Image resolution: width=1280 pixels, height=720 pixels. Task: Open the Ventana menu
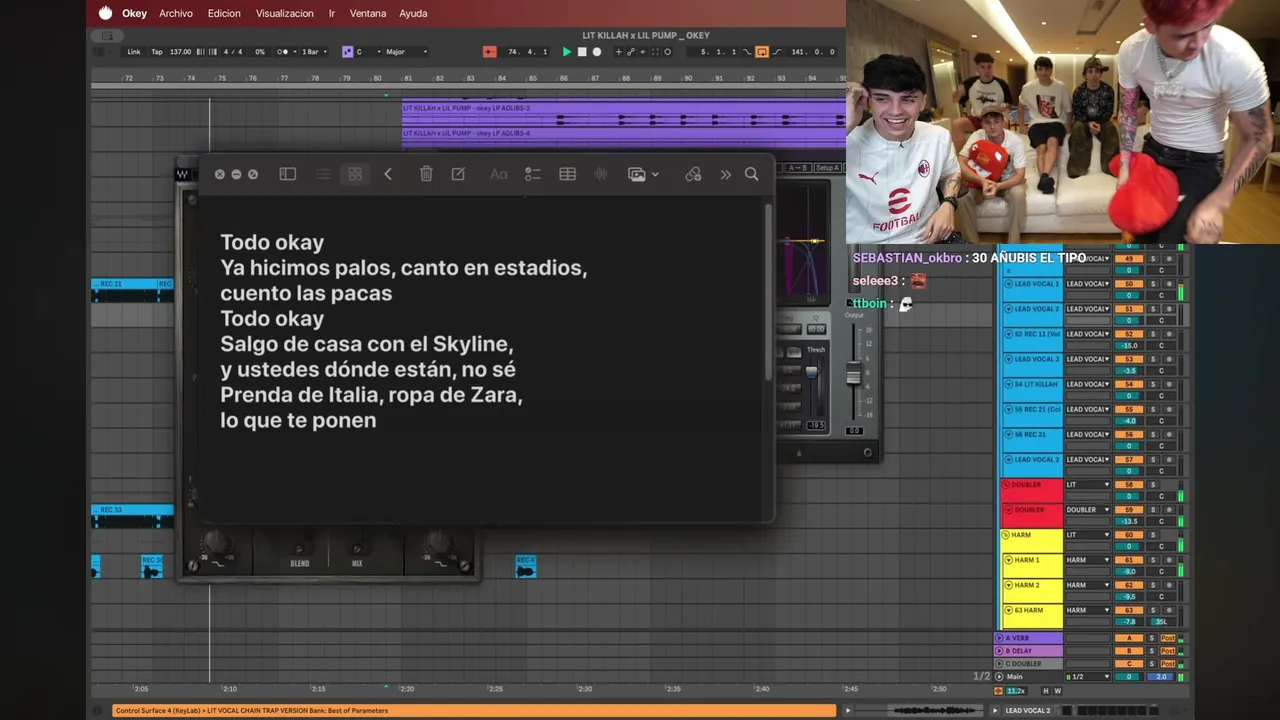(368, 13)
